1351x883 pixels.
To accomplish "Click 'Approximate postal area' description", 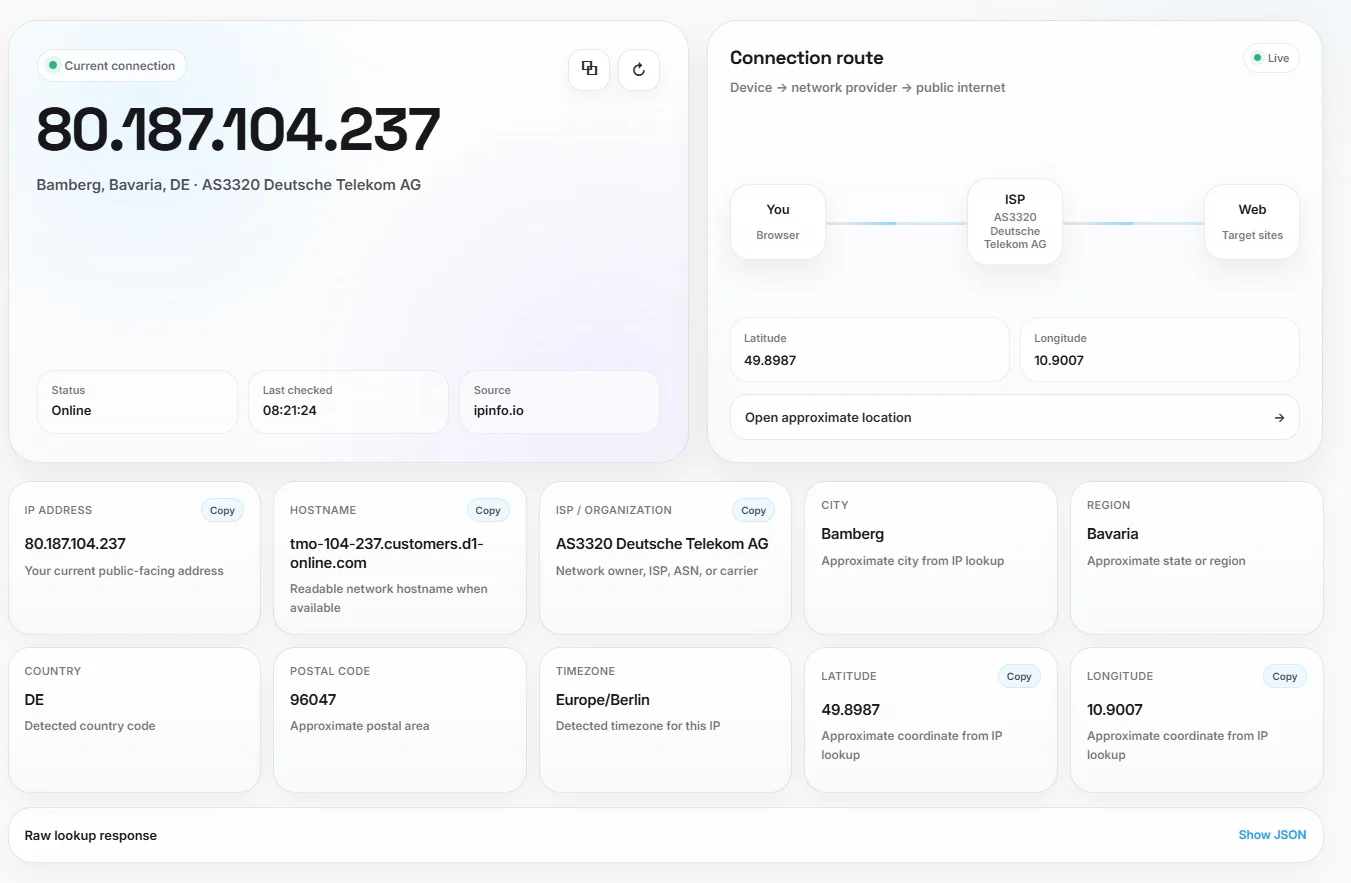I will (x=360, y=726).
